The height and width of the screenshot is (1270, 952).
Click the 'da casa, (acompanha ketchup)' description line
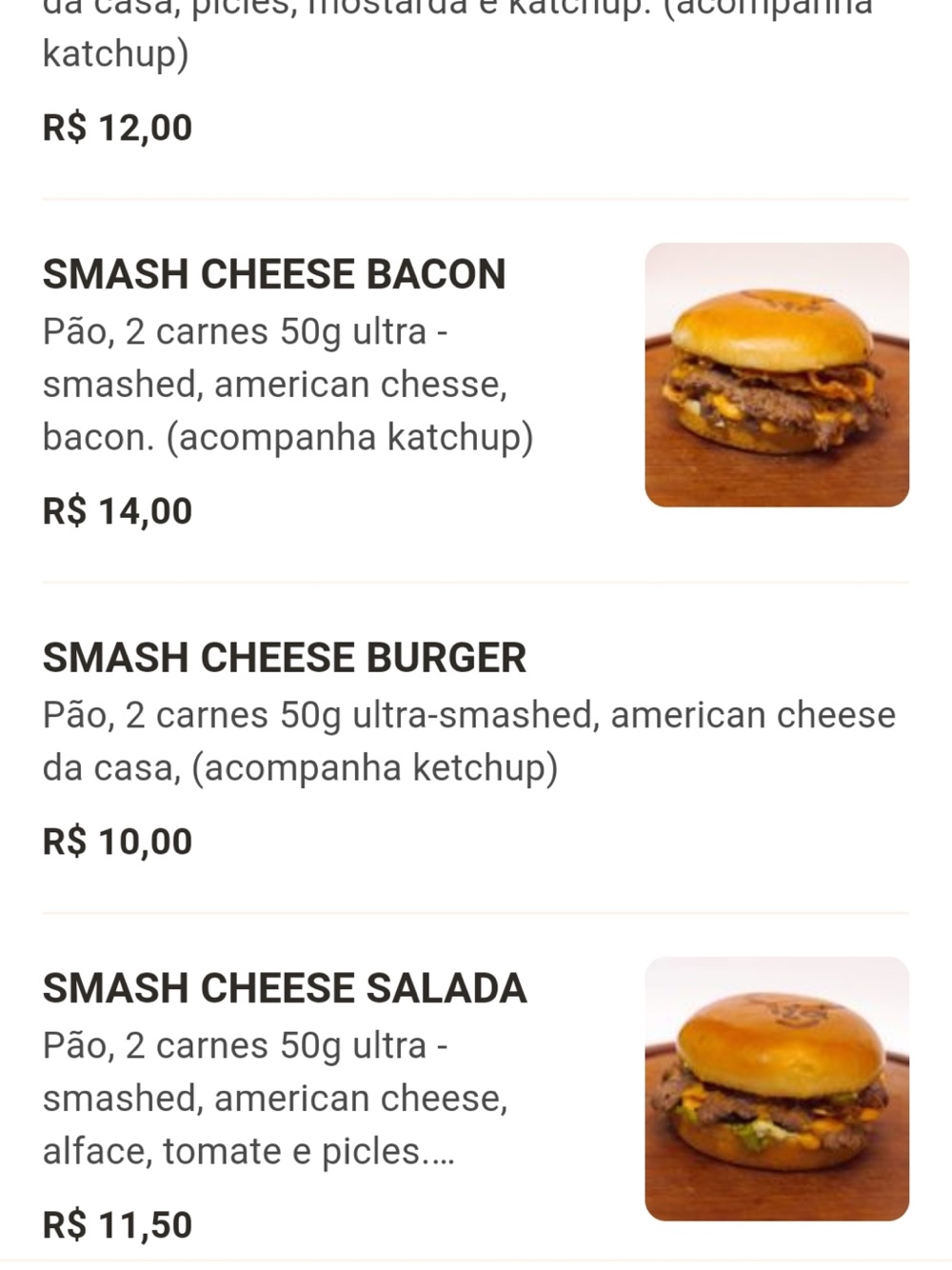(x=300, y=768)
